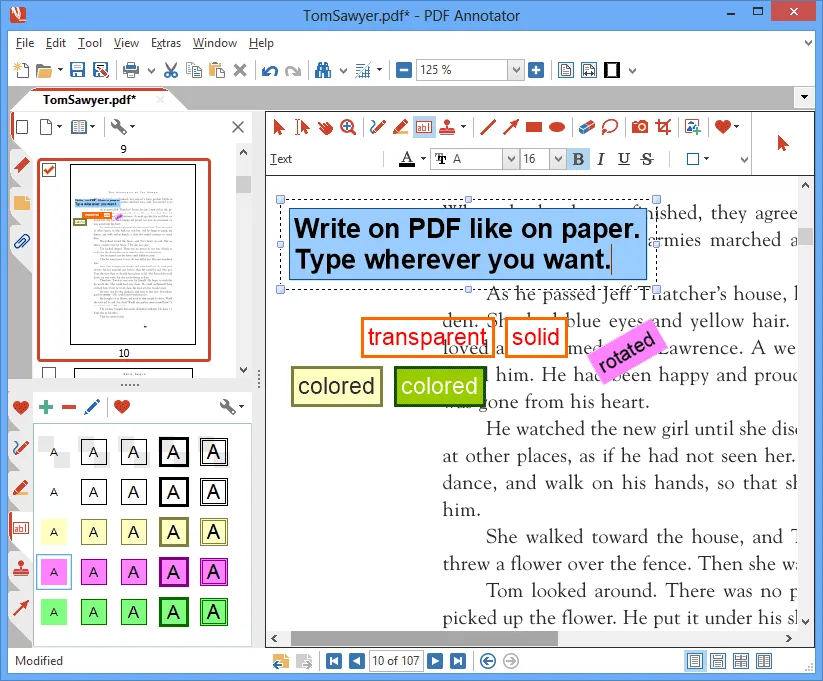The image size is (823, 681).
Task: Pick the magenta stamp style swatch
Action: [53, 572]
